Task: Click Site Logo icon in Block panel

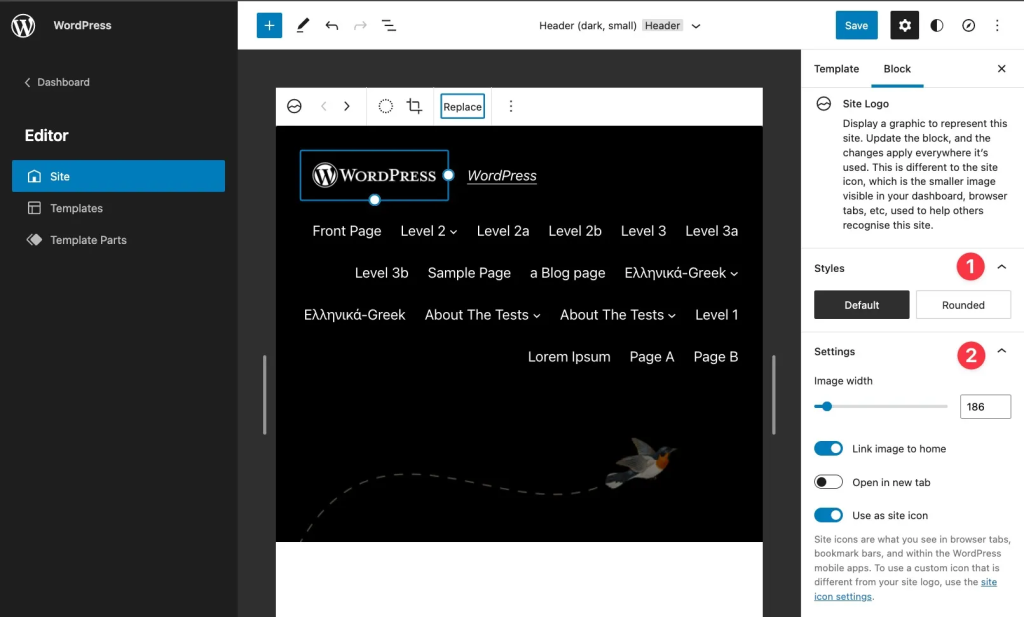Action: pos(824,104)
